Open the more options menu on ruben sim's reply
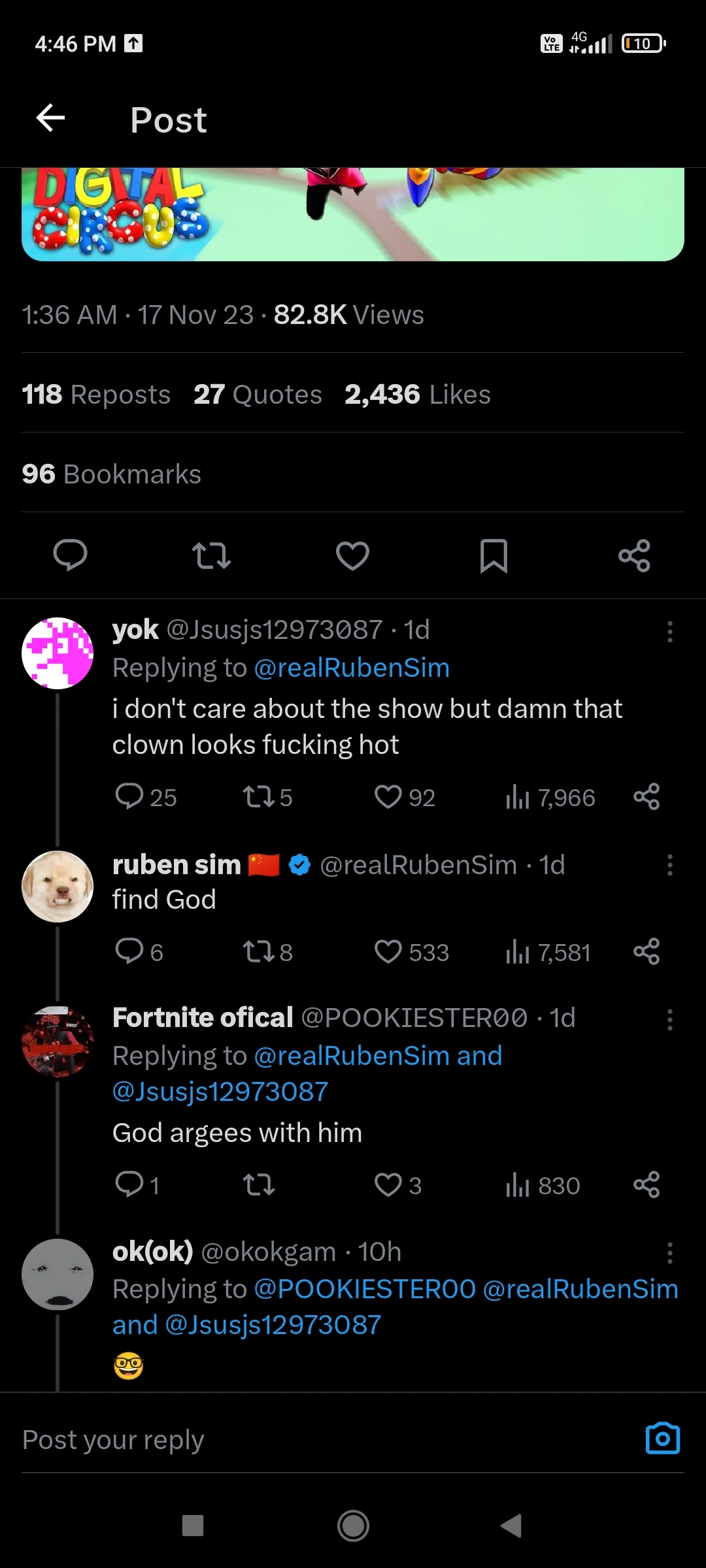706x1568 pixels. tap(669, 864)
